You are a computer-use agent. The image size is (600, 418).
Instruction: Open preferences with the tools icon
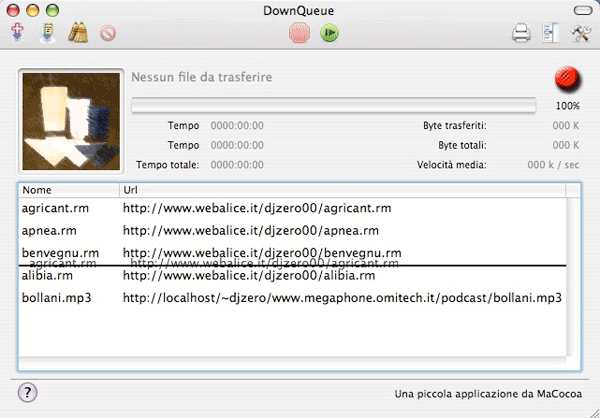(x=581, y=34)
